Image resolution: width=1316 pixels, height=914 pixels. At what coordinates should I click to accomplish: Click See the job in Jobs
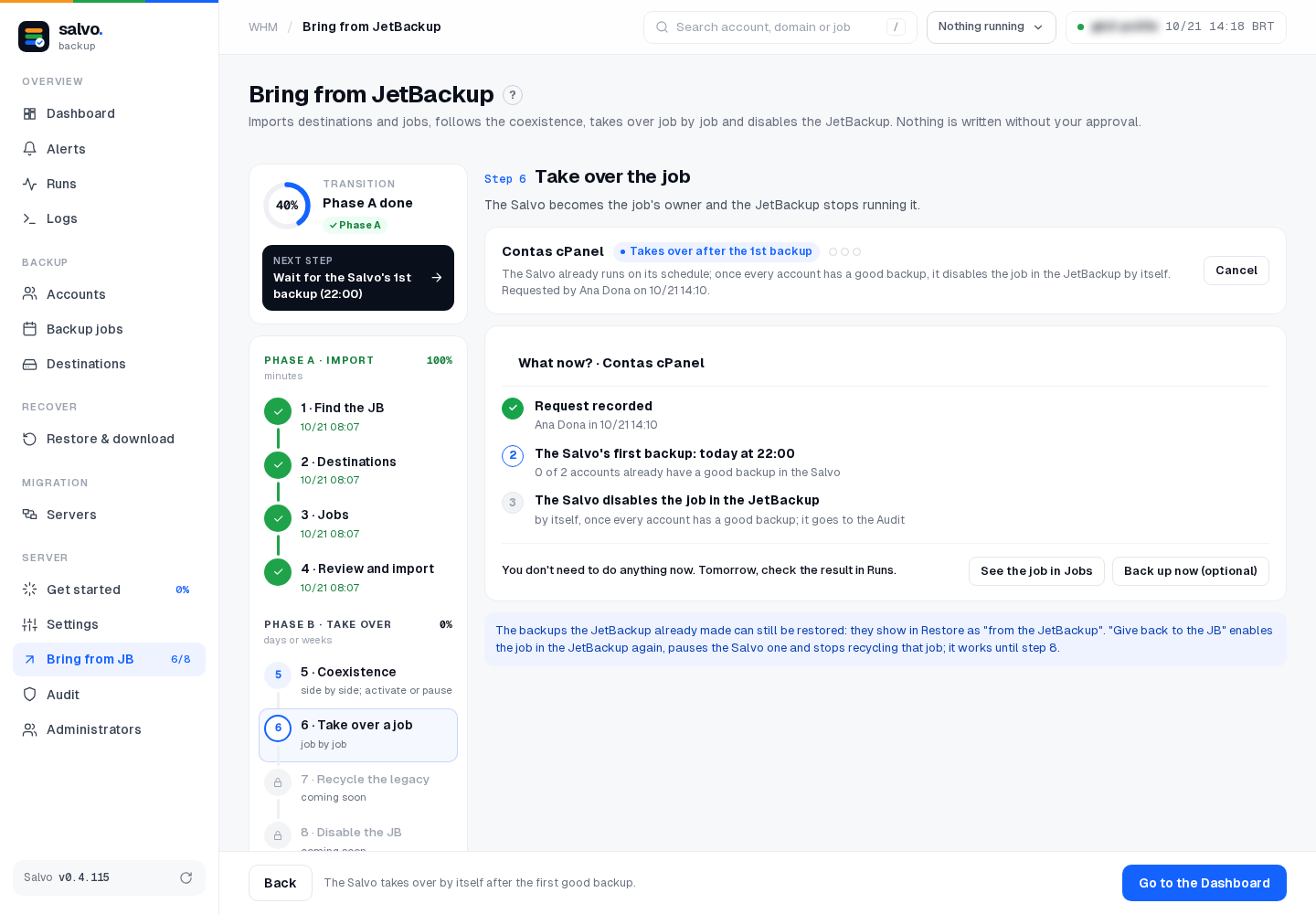1036,571
